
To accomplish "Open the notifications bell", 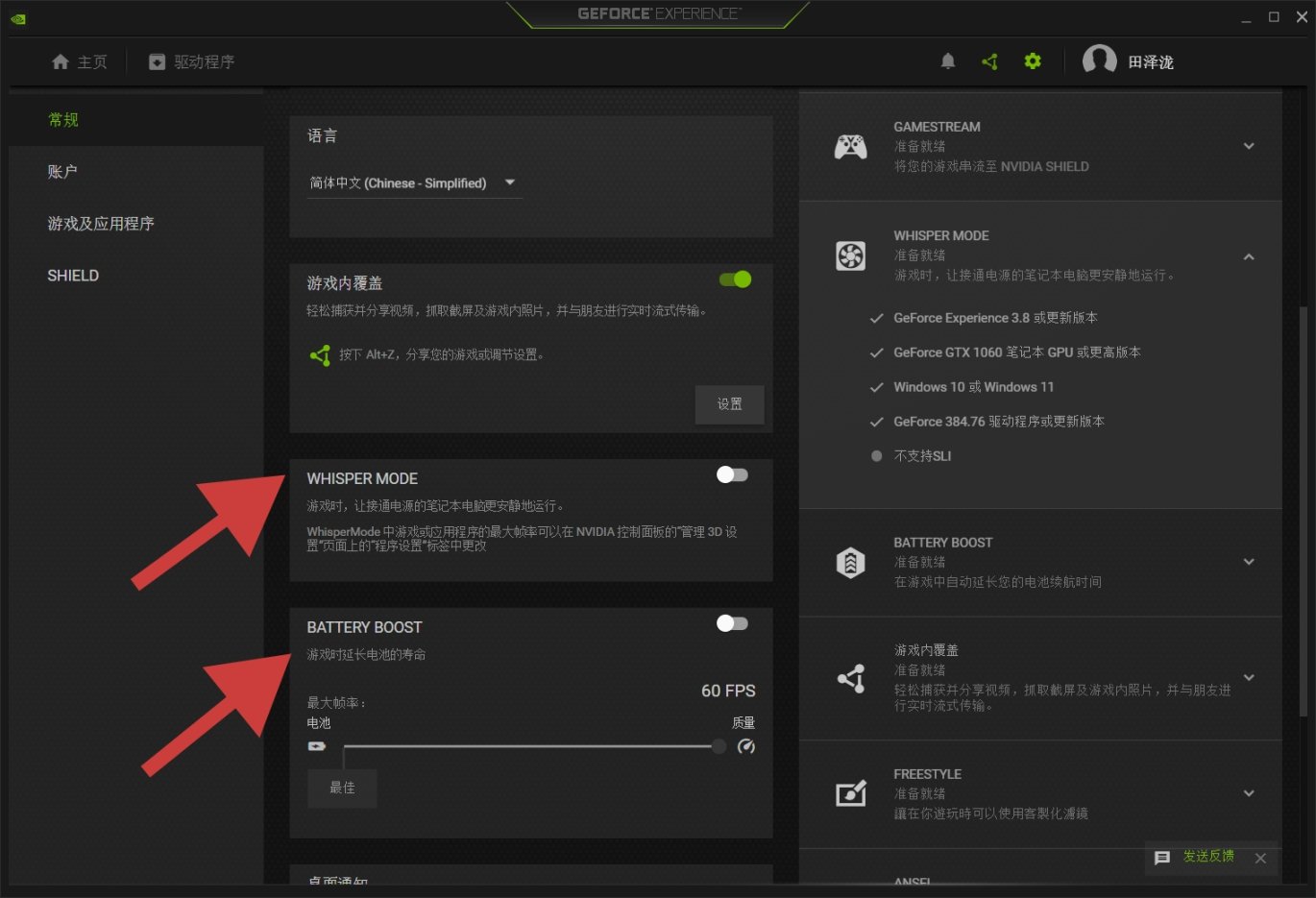I will (x=948, y=61).
